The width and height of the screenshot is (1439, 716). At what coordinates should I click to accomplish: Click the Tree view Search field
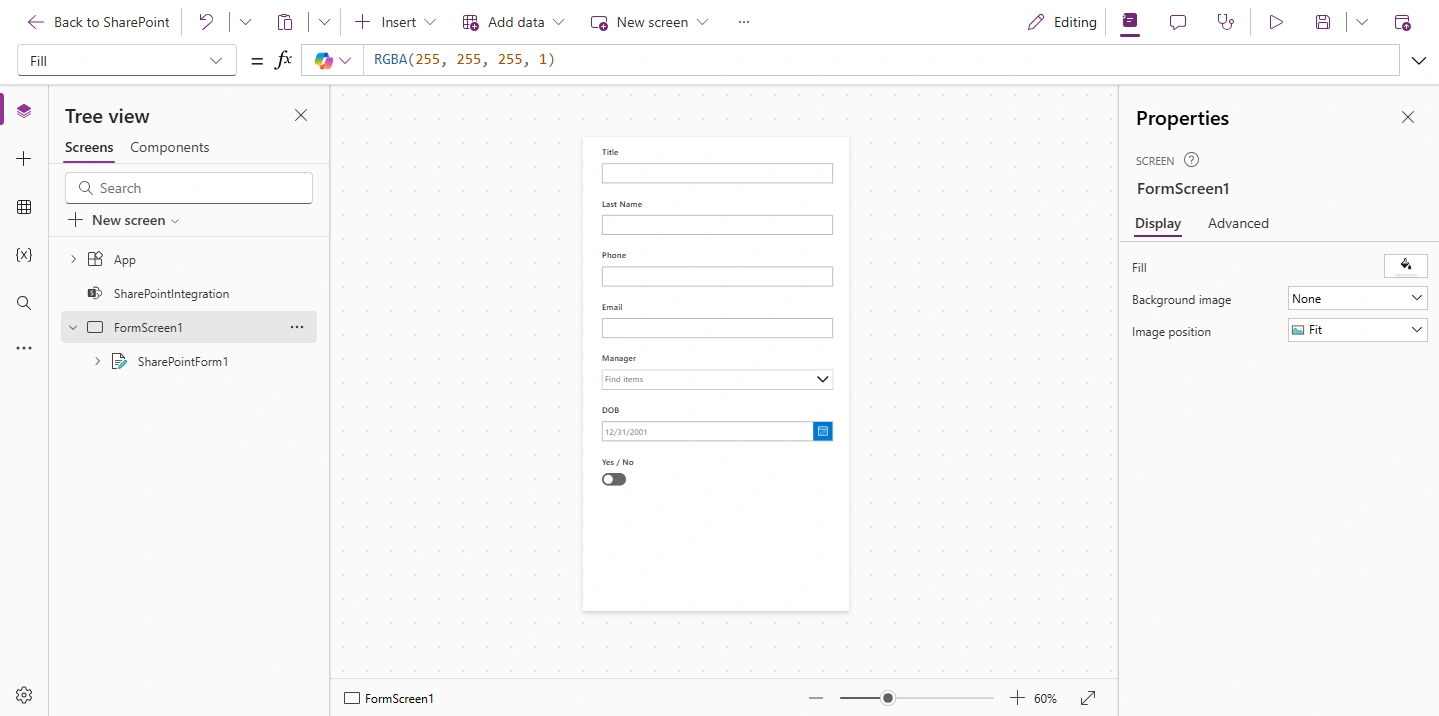(189, 188)
